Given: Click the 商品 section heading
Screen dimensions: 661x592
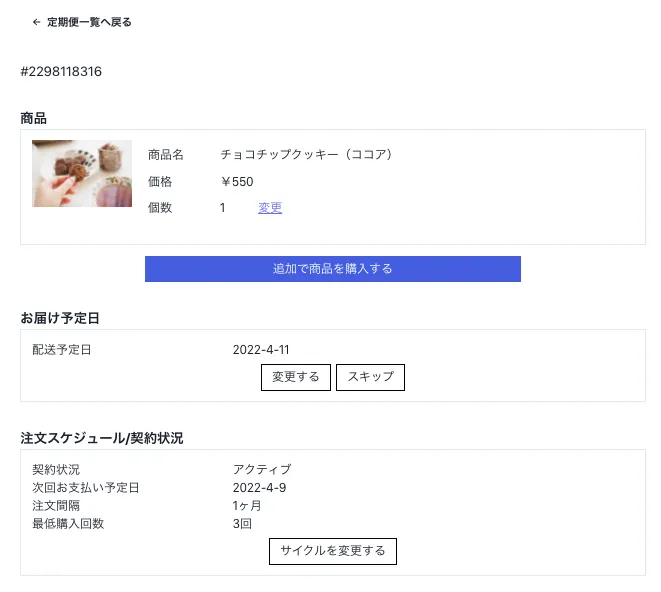Looking at the screenshot, I should point(34,118).
